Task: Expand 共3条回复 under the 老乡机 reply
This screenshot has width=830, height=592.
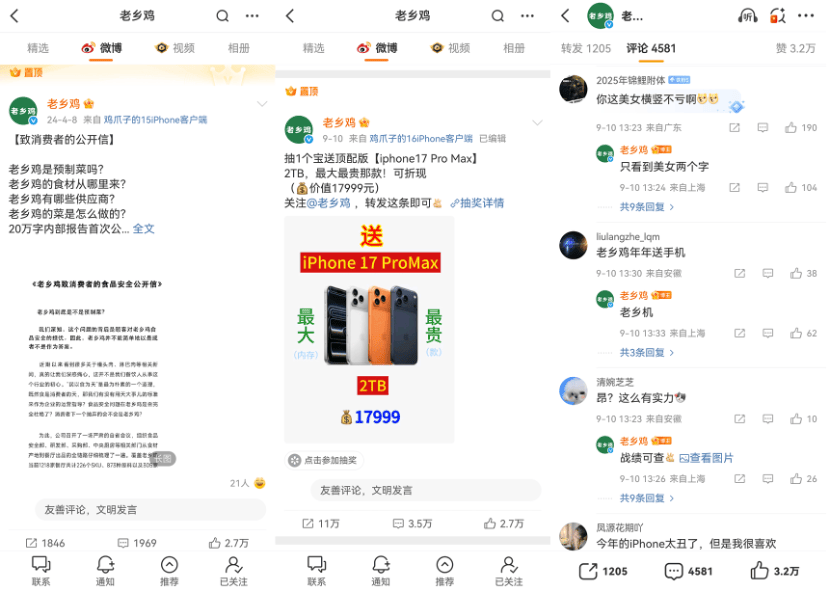Action: (646, 353)
